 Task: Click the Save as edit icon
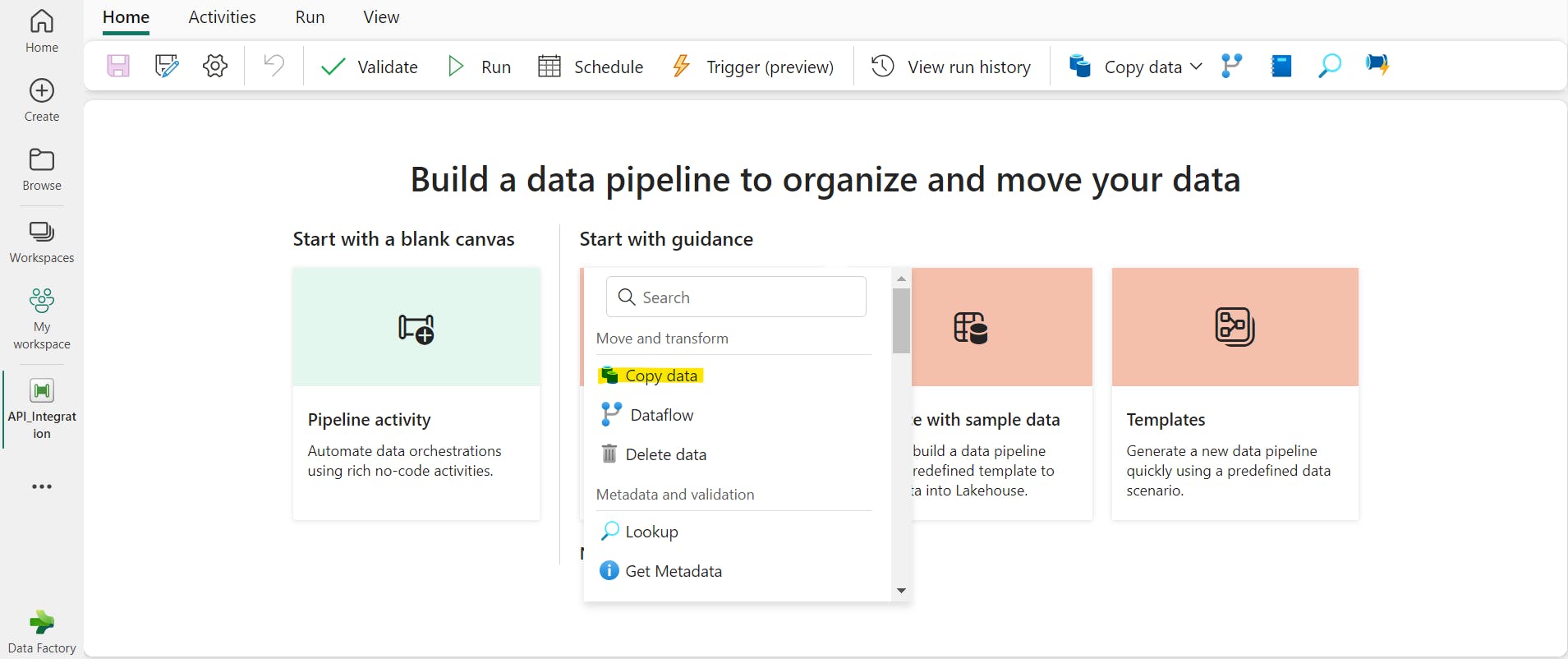coord(167,66)
